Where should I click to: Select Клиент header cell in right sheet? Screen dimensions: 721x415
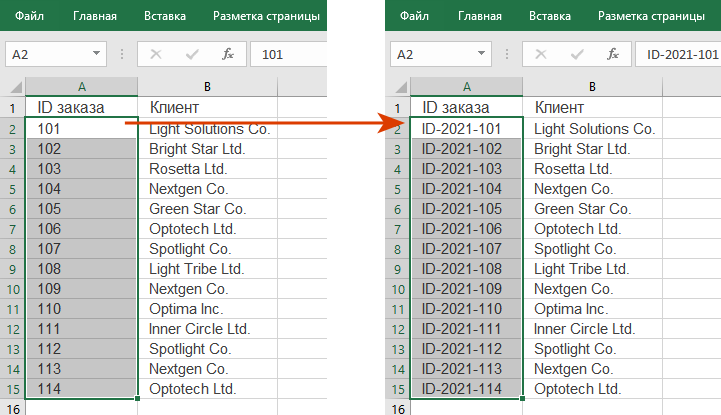tap(592, 108)
